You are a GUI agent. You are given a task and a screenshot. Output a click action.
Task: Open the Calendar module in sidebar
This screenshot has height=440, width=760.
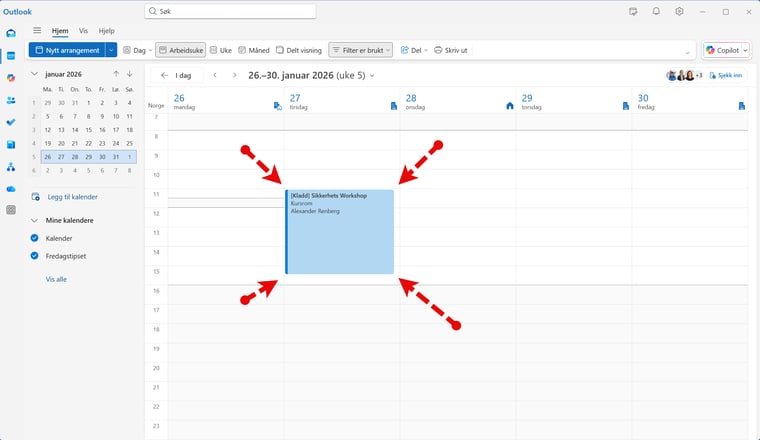click(x=11, y=56)
